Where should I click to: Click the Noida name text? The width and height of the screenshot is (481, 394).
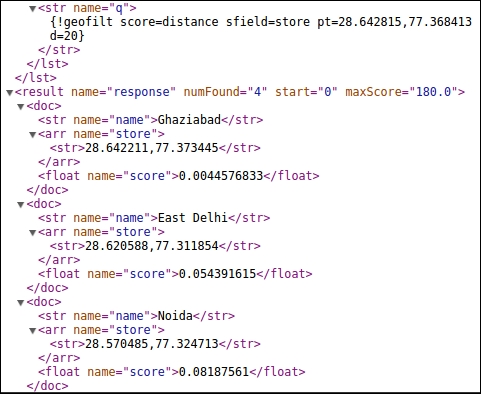(x=175, y=316)
